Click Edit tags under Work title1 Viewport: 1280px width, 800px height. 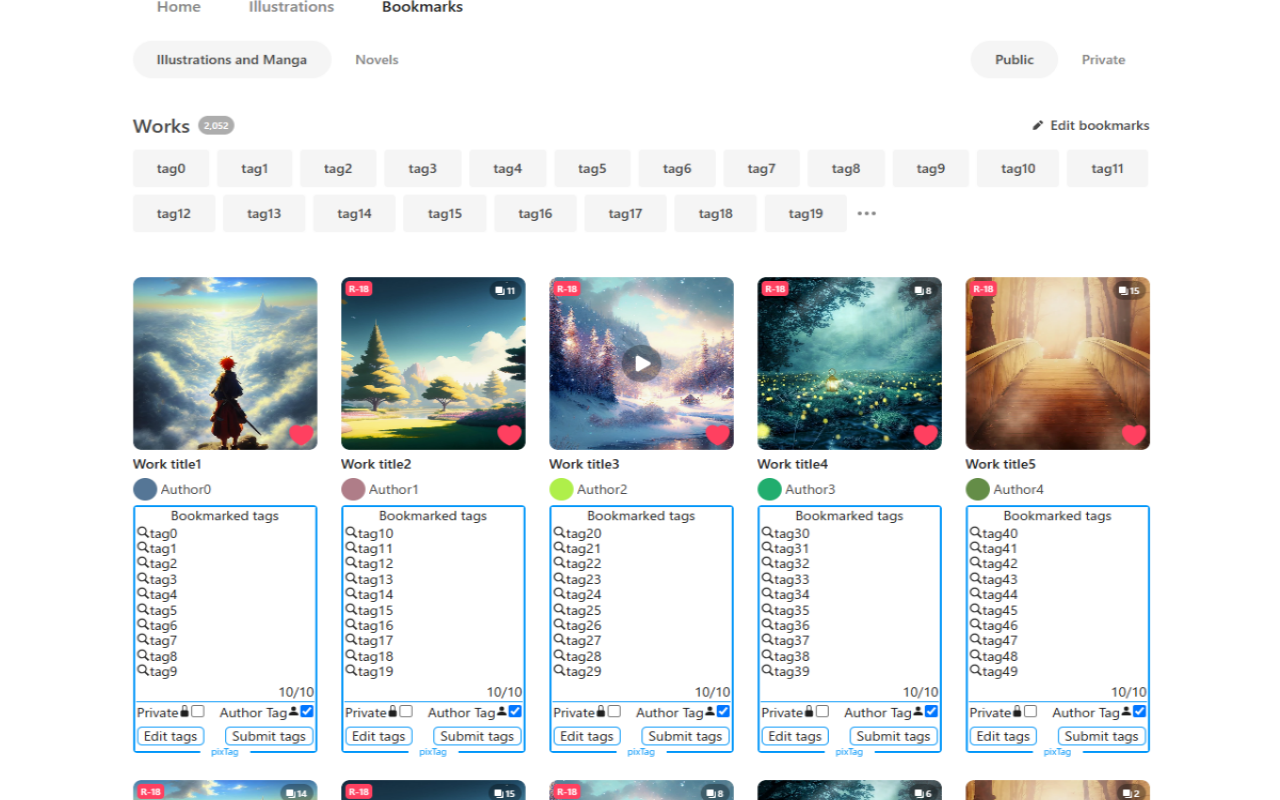coord(171,736)
